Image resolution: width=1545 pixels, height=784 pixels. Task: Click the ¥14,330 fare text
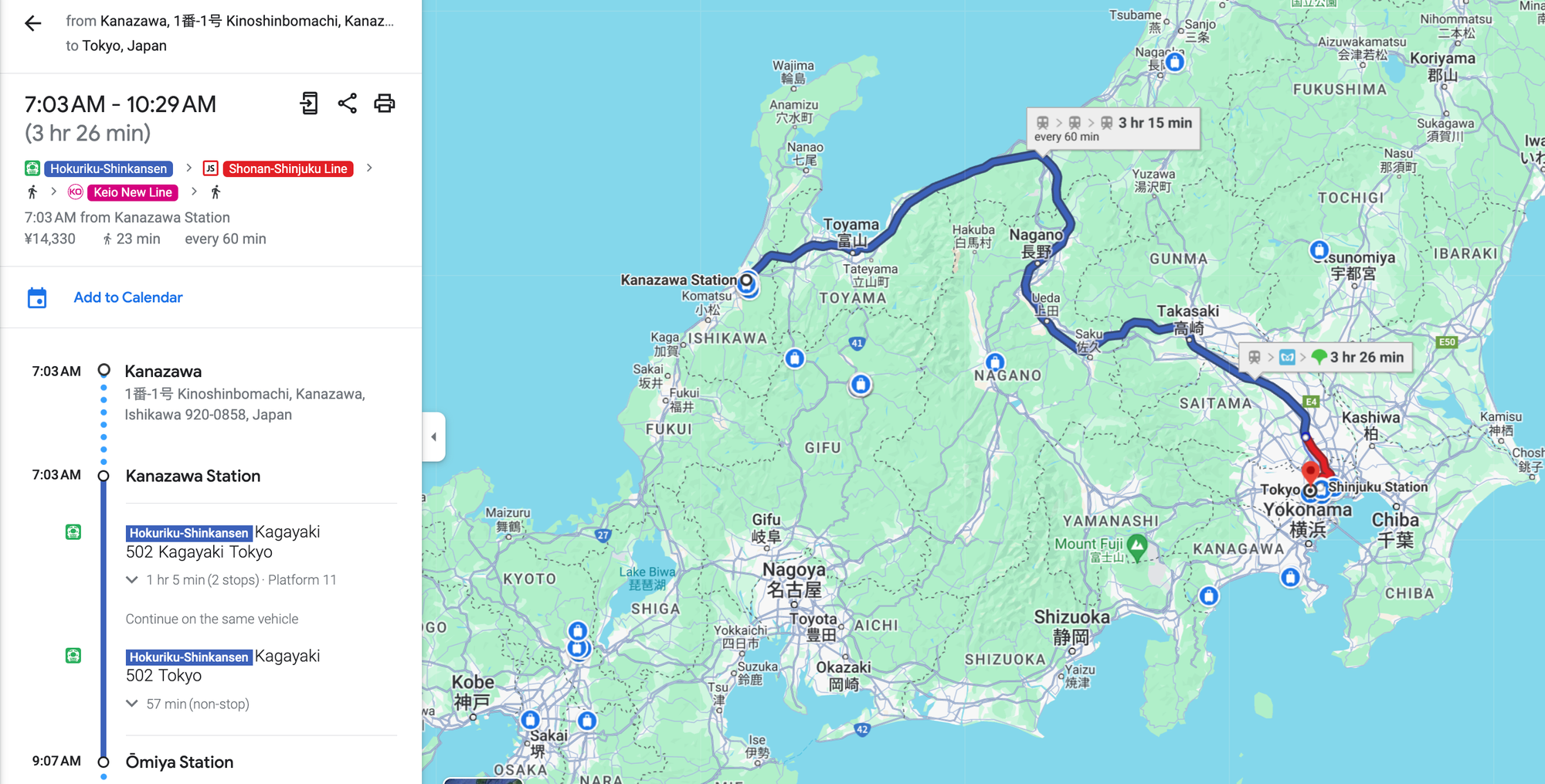coord(50,239)
